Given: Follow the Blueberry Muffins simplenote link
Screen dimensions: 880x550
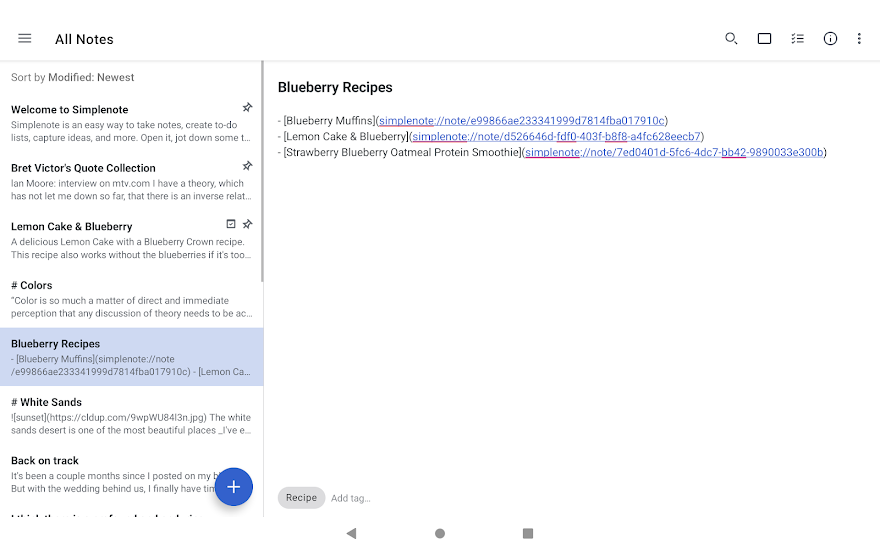Looking at the screenshot, I should tap(521, 121).
